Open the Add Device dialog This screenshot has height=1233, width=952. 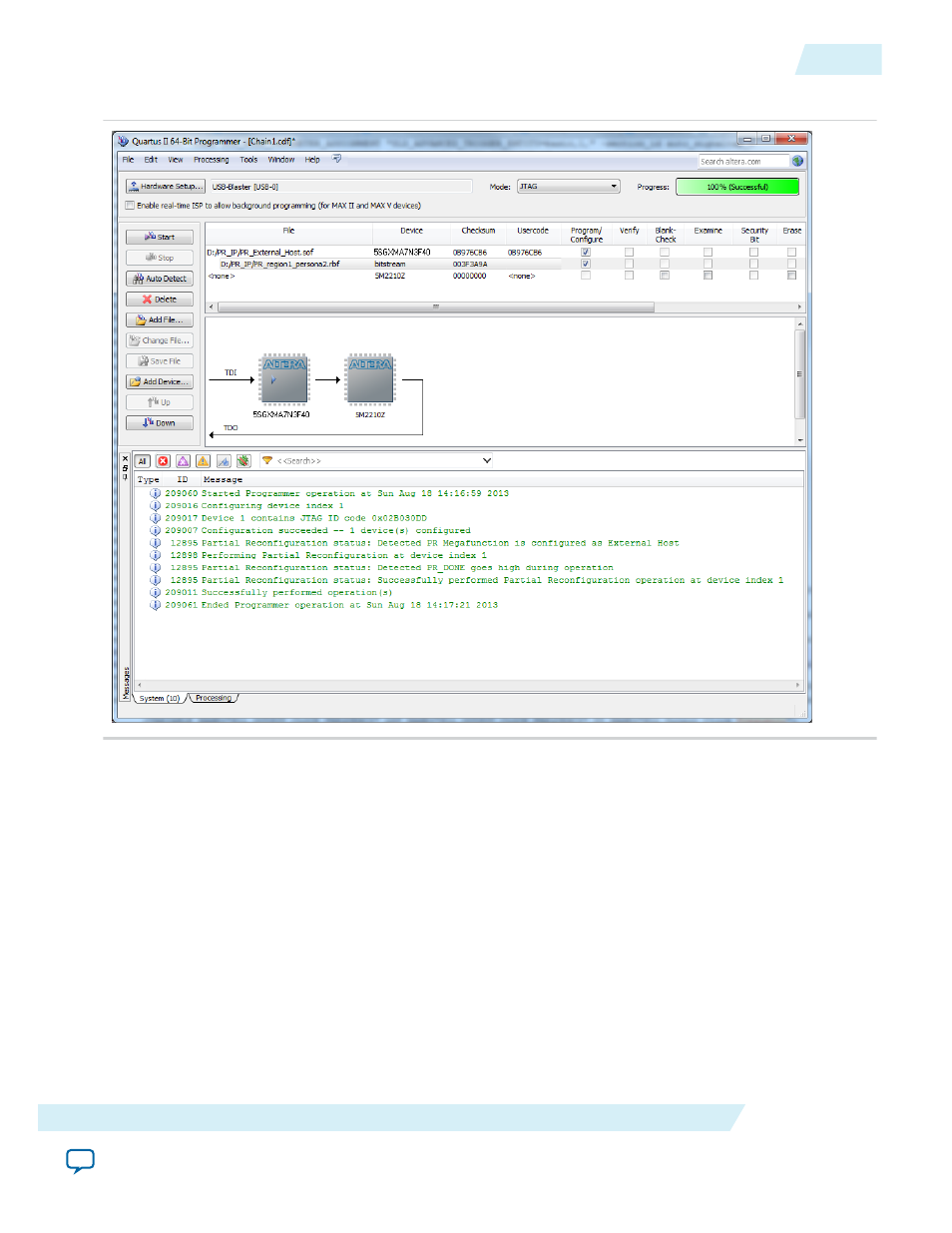(160, 381)
